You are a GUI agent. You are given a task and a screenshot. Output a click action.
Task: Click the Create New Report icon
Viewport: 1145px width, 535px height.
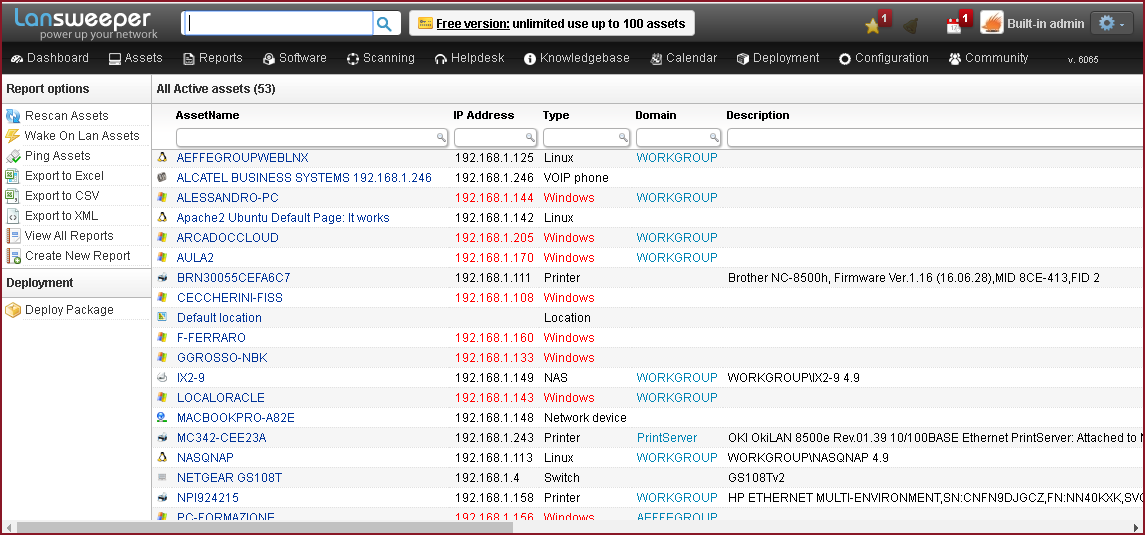click(12, 256)
